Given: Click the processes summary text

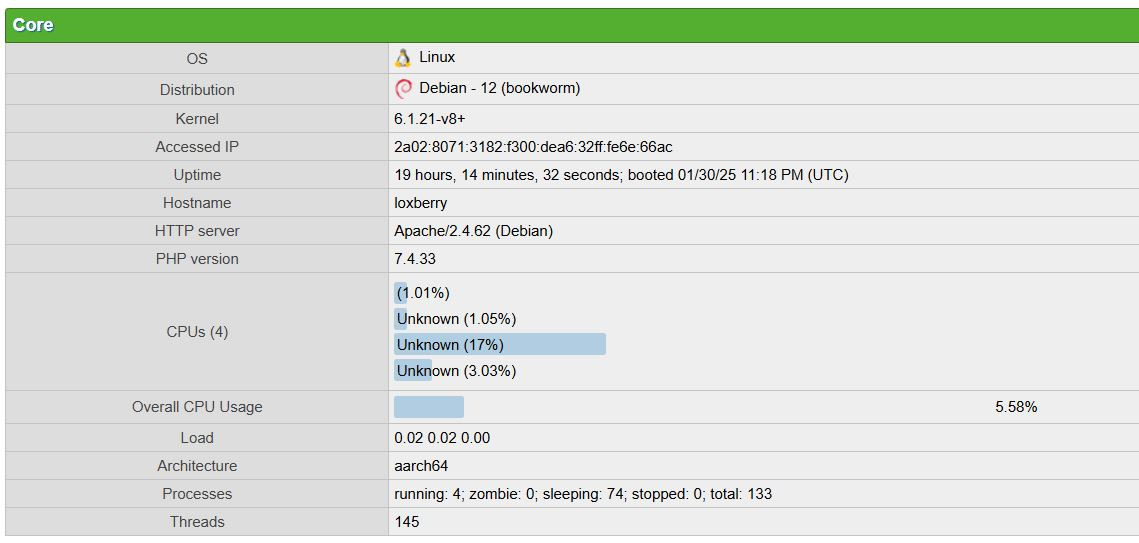Looking at the screenshot, I should (x=583, y=494).
